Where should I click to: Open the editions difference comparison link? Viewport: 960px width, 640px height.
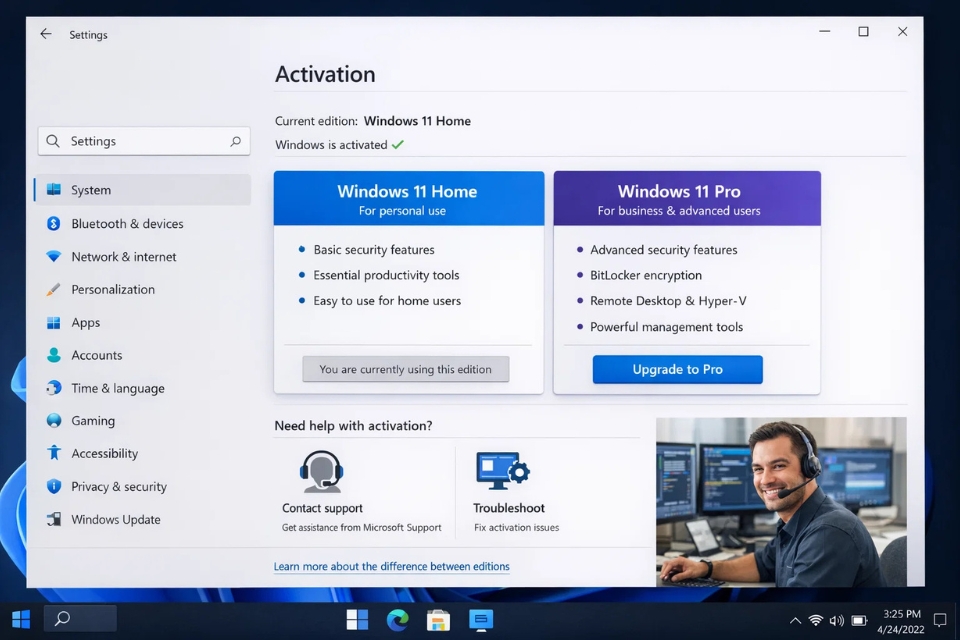coord(392,566)
